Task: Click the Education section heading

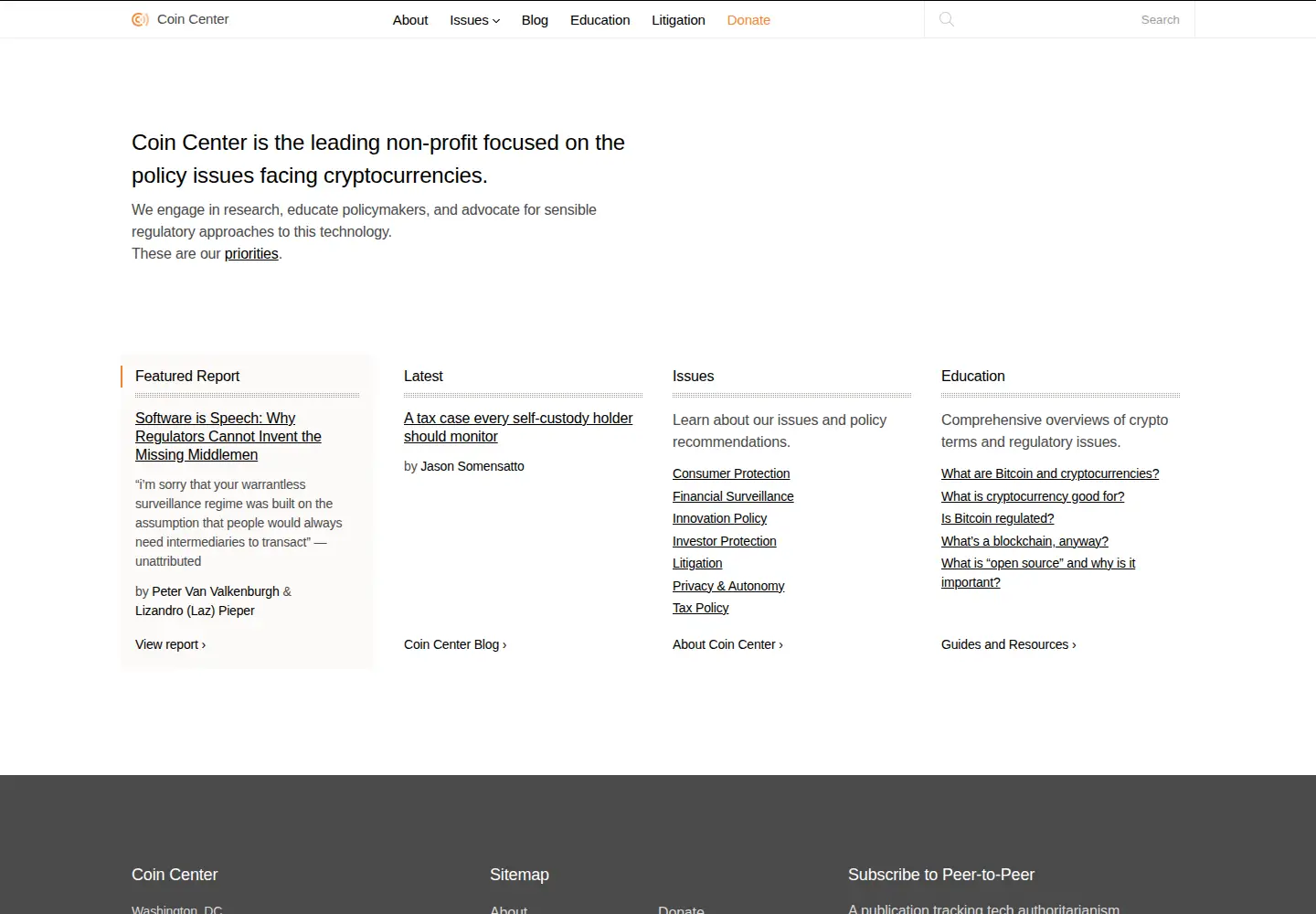Action: pyautogui.click(x=973, y=376)
